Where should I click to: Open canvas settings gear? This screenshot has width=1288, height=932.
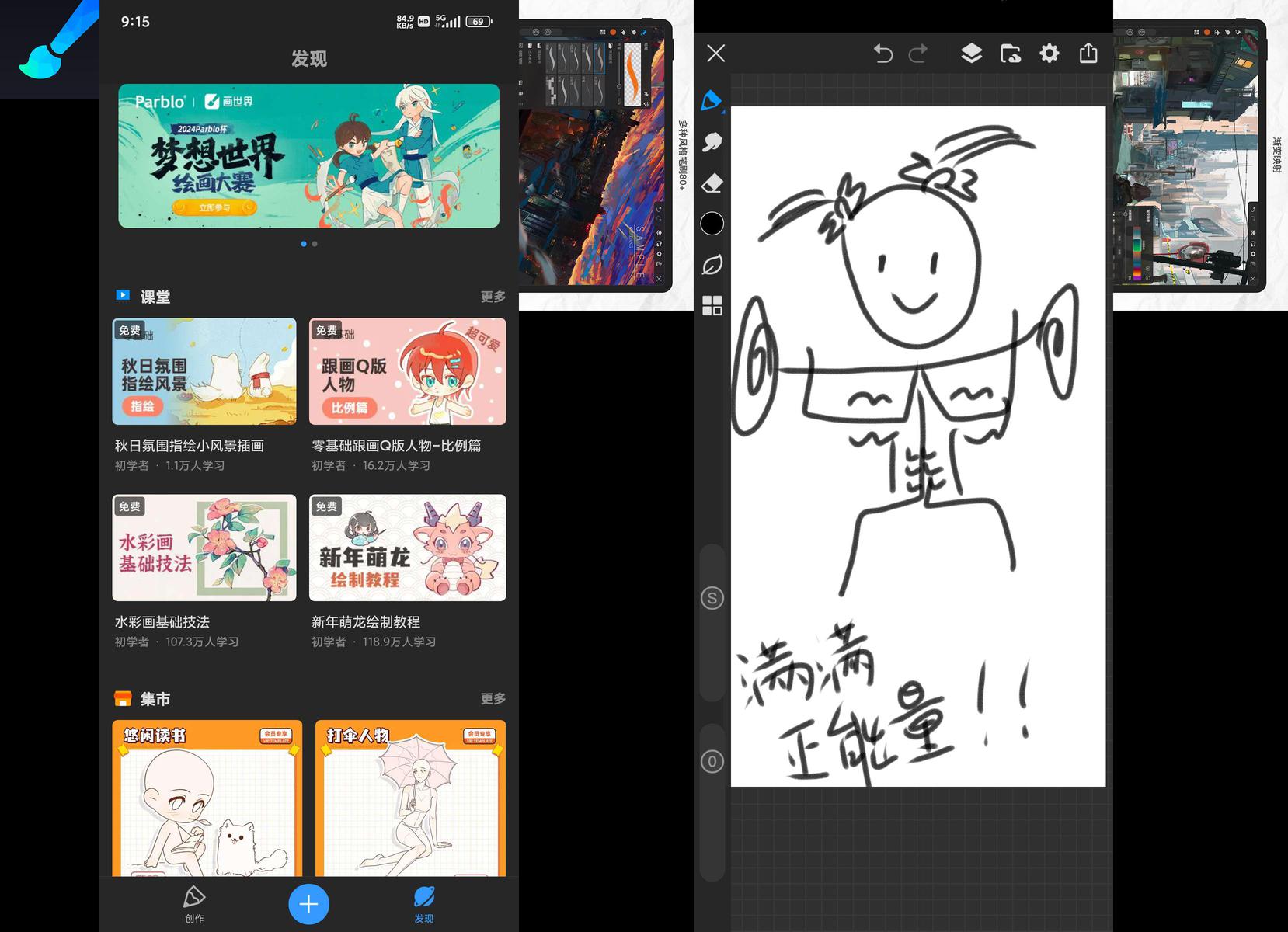point(1049,53)
